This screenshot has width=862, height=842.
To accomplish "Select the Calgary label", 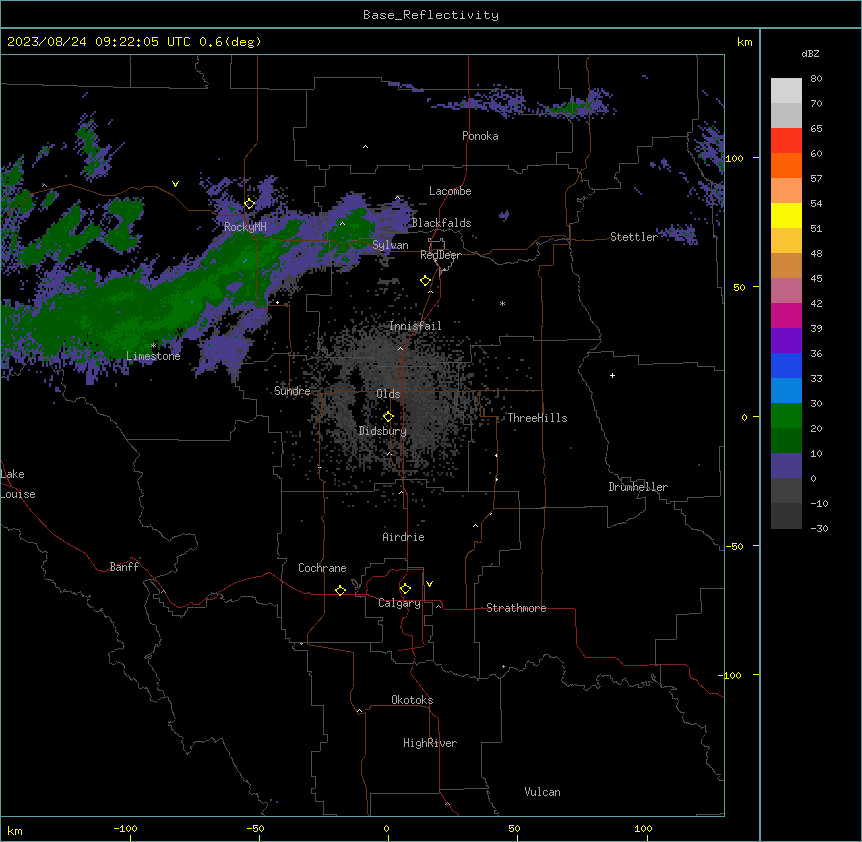I will point(400,603).
